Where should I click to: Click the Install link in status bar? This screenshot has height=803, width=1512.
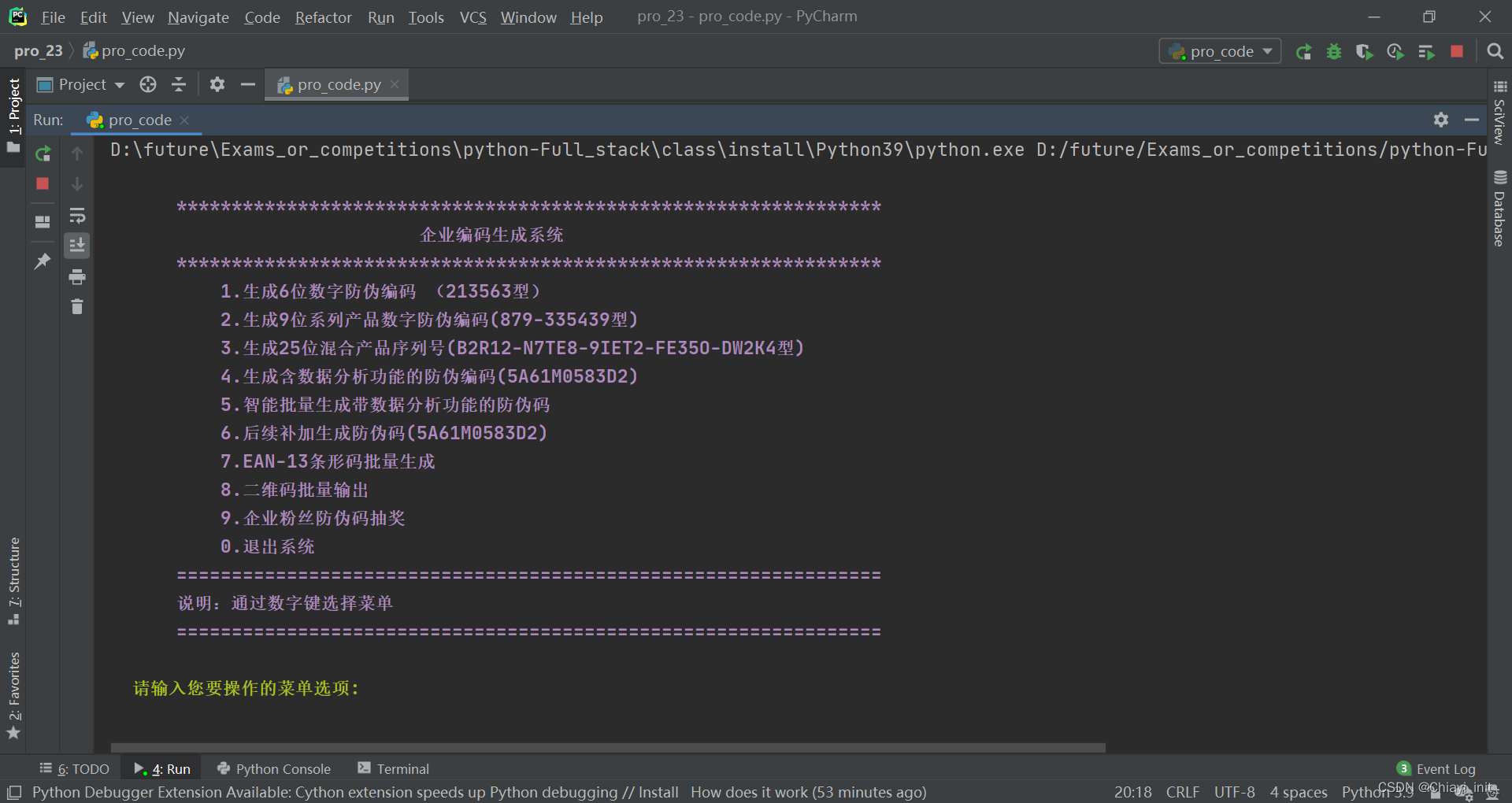658,792
